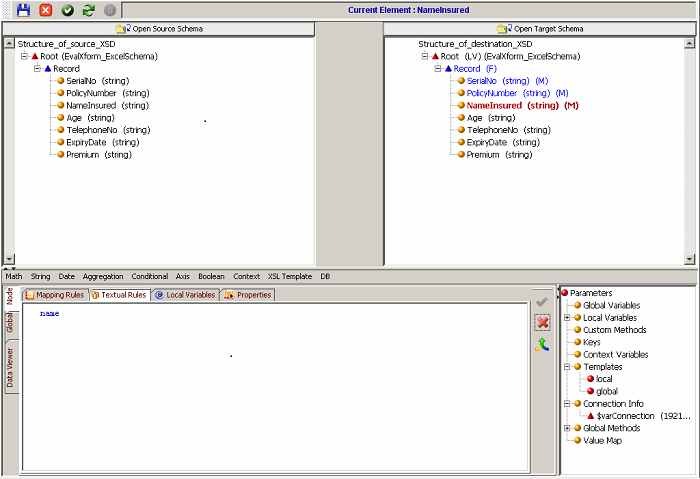Expand the Local Variables parameters node
The image size is (700, 479).
point(567,317)
